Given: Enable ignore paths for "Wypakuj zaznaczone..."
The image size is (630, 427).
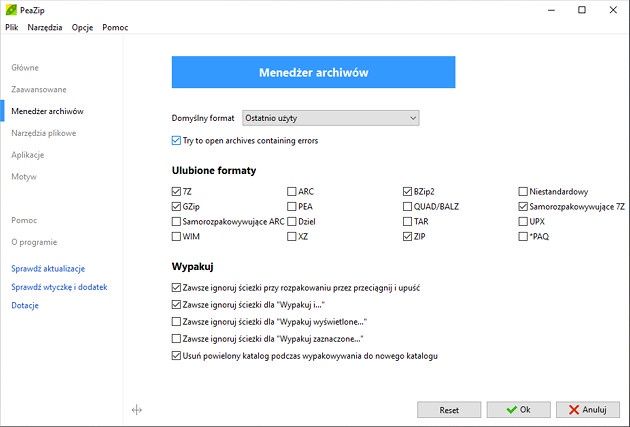Looking at the screenshot, I should 176,339.
